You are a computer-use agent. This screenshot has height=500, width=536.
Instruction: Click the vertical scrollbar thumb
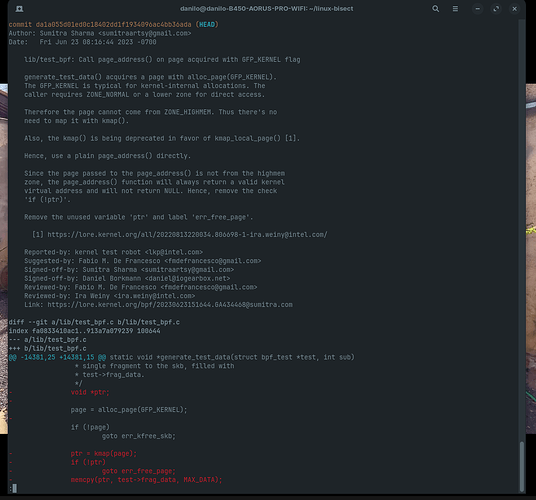tap(522, 466)
